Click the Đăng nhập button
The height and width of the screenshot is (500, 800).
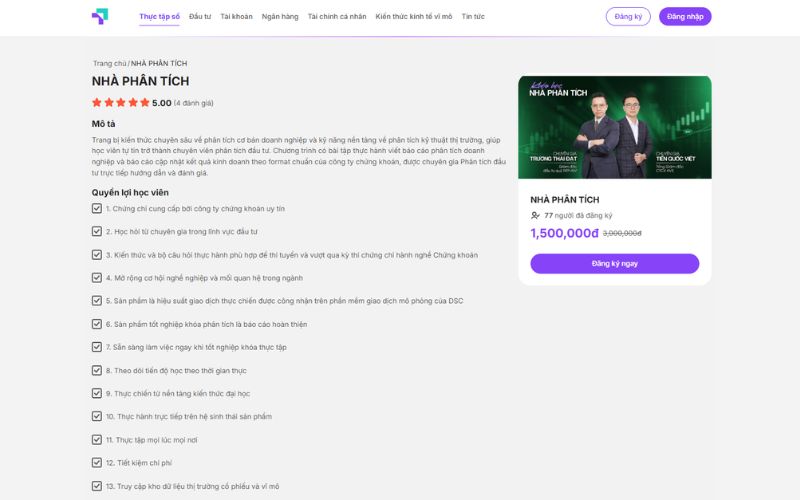pos(685,16)
